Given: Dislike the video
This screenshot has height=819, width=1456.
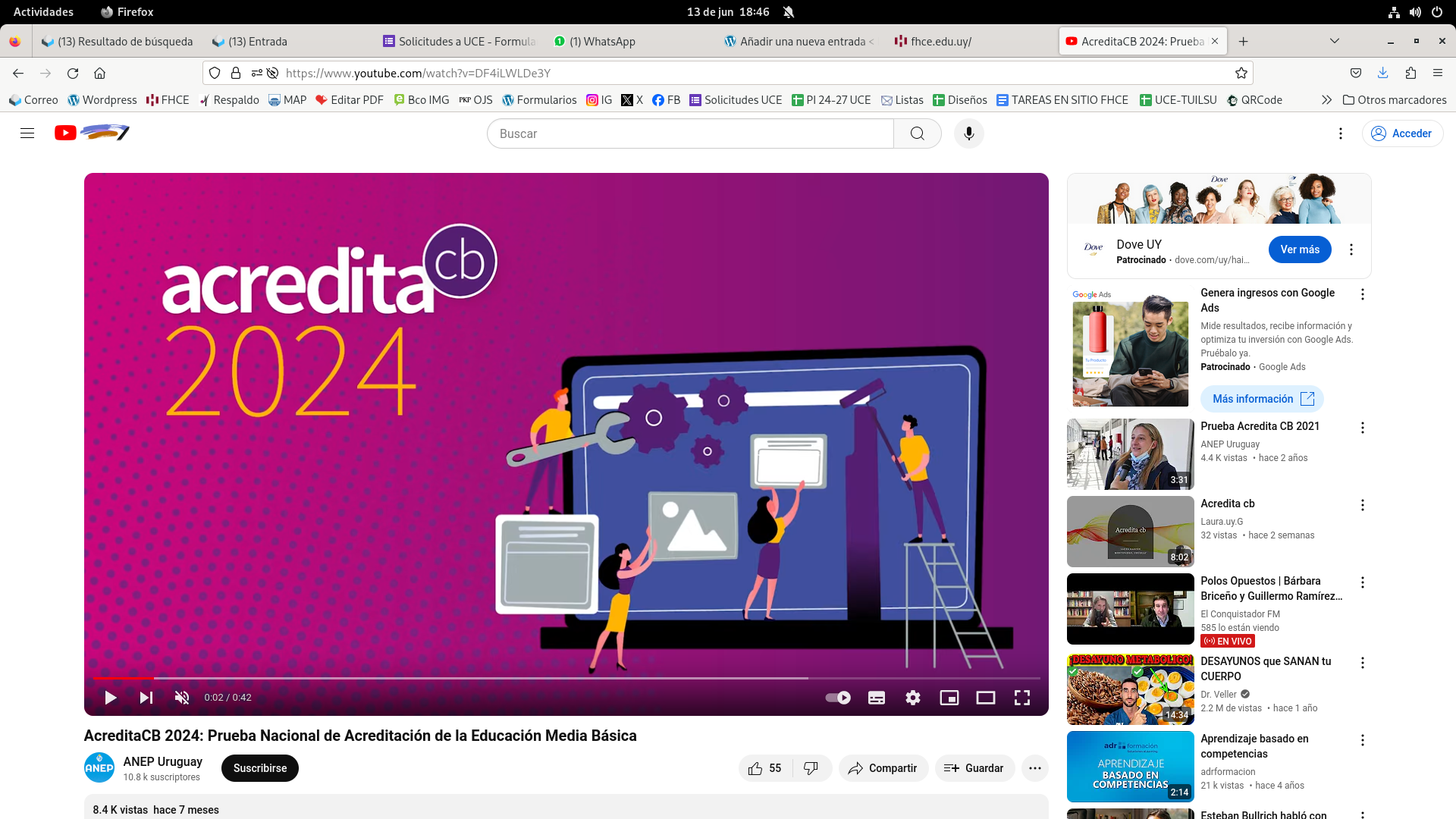Looking at the screenshot, I should (x=811, y=768).
